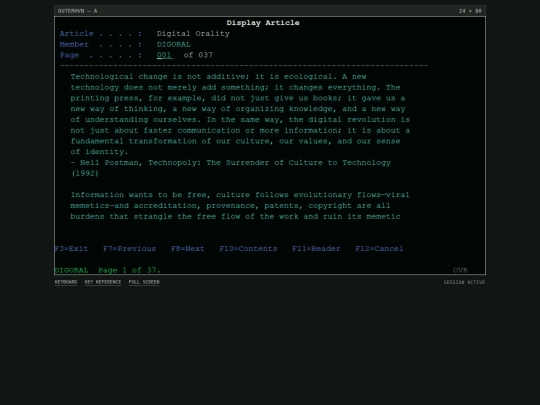Click the line starting 'fundamental transformation of our culture'

(x=235, y=141)
